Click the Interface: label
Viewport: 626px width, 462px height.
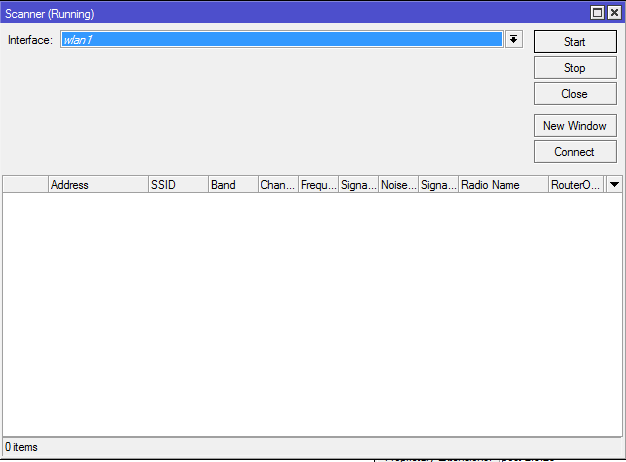pos(30,40)
